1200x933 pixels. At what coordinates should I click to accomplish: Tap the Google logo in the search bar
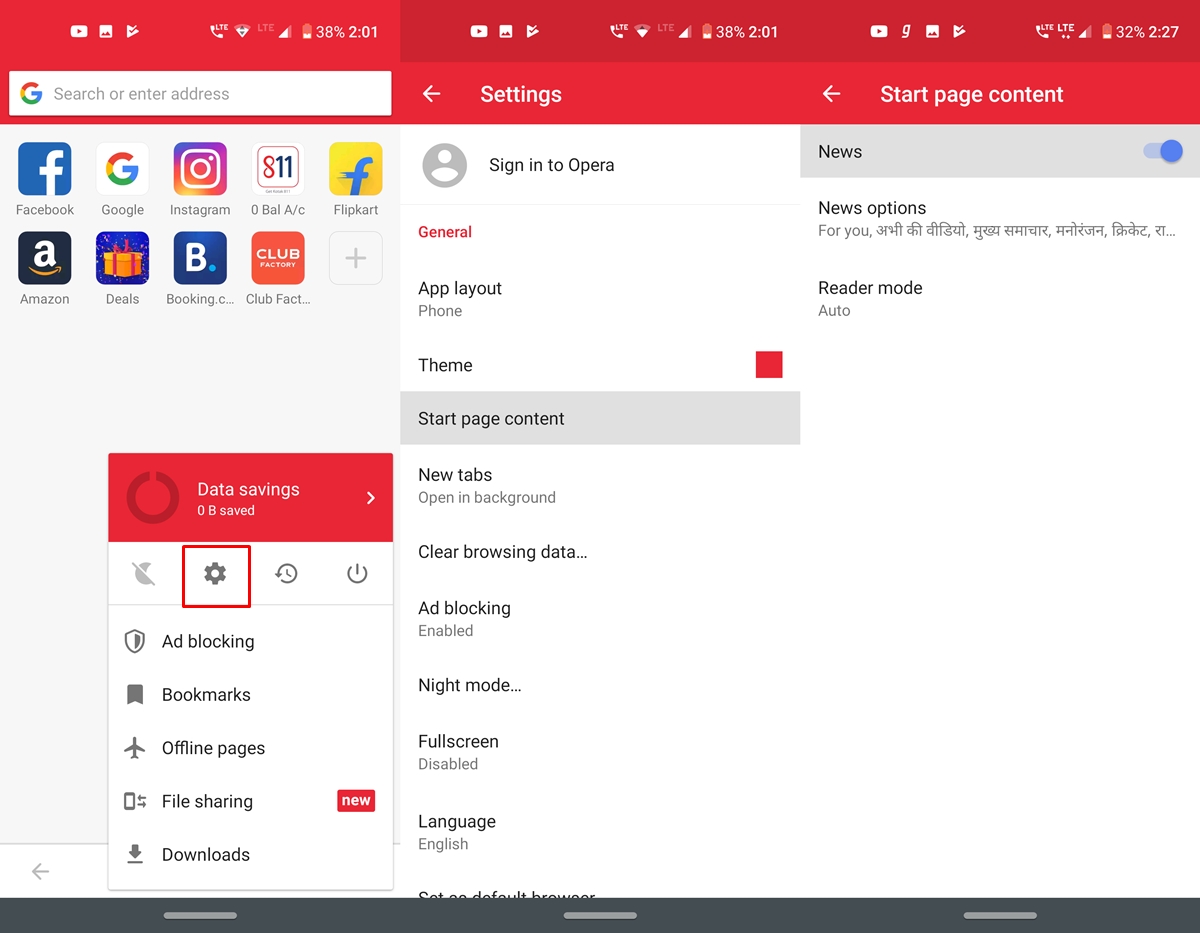(x=32, y=94)
